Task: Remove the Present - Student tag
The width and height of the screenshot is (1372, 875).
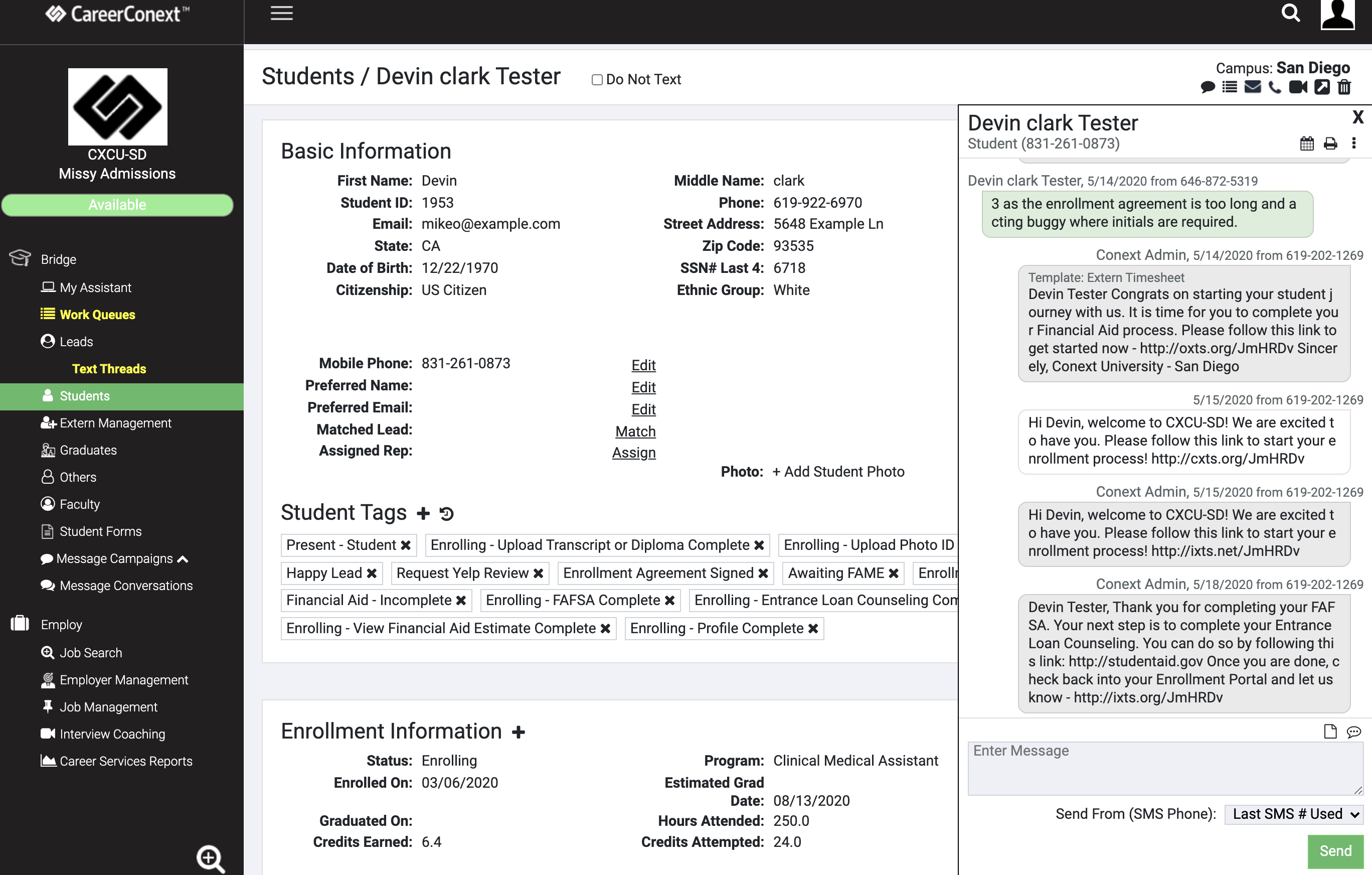Action: click(x=406, y=545)
